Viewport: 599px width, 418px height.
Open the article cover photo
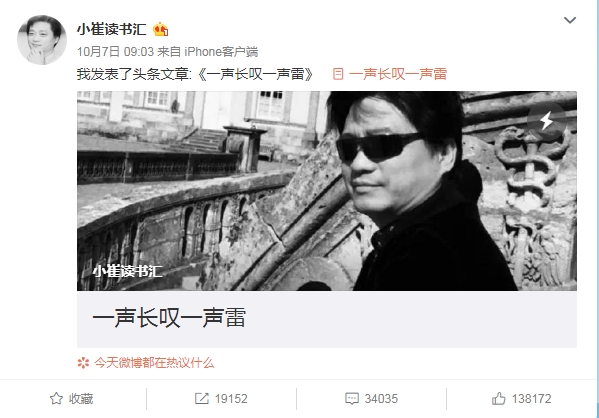[x=327, y=191]
